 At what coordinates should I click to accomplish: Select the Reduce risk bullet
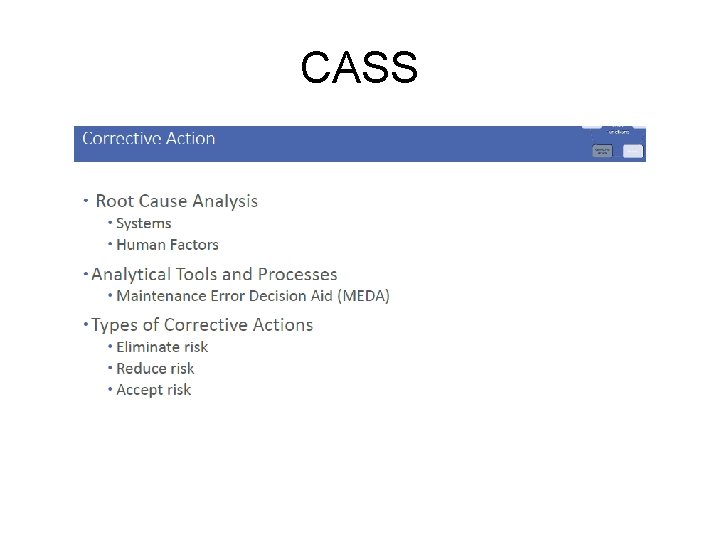point(155,369)
